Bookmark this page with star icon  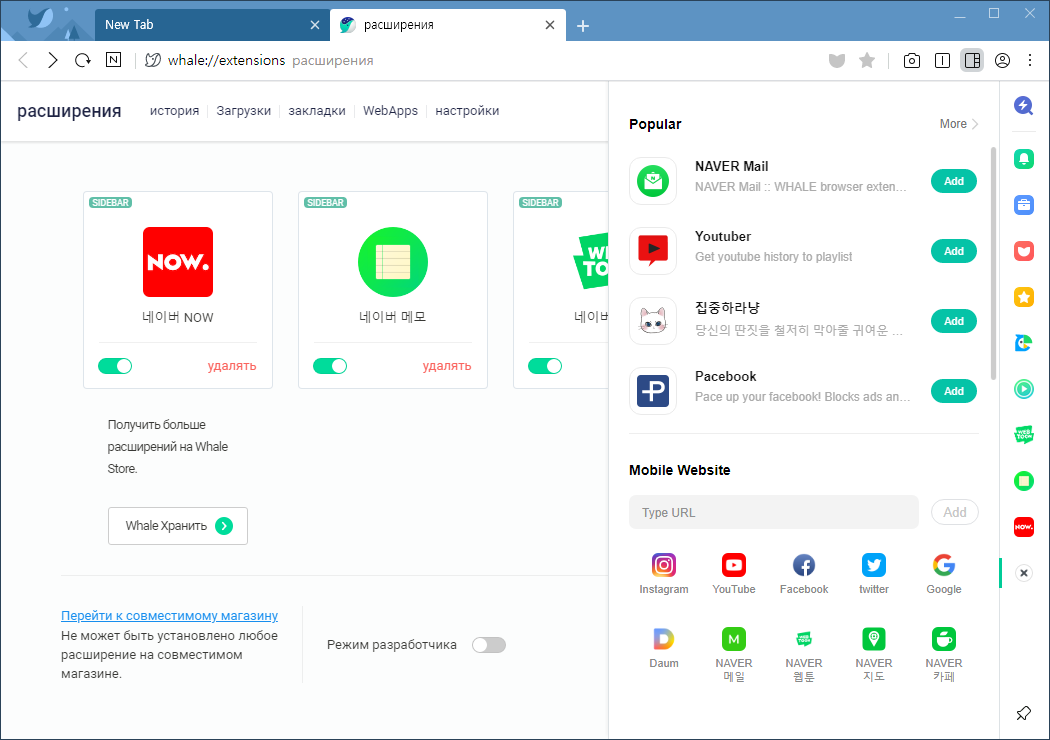point(867,61)
